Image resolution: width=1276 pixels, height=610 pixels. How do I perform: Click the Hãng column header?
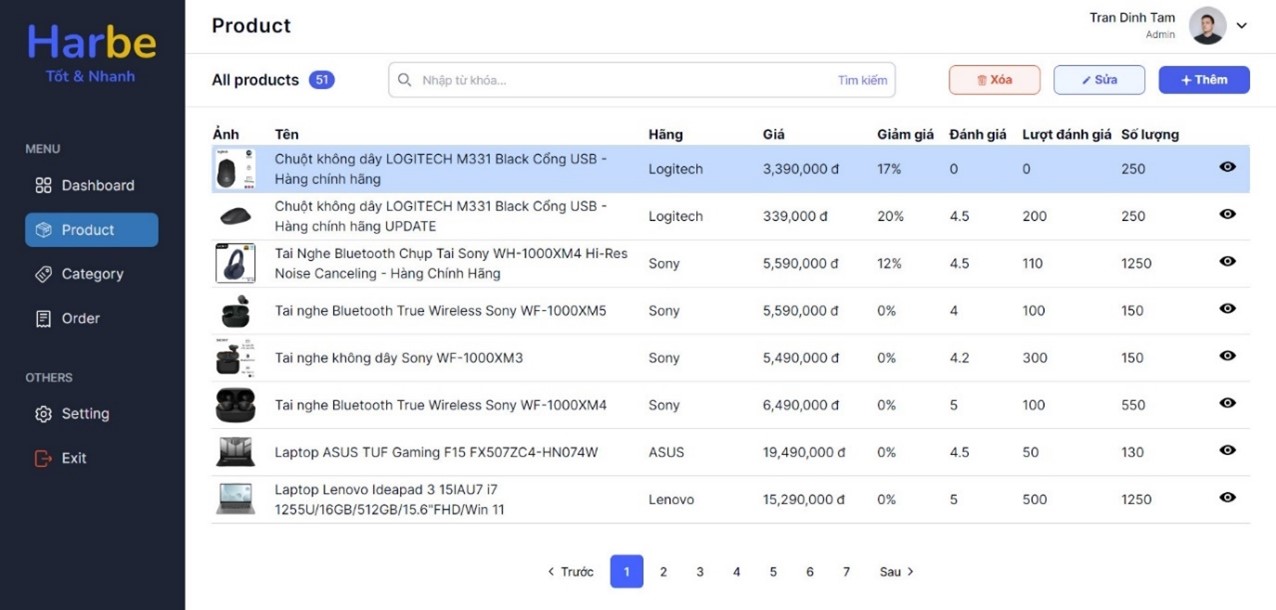pyautogui.click(x=666, y=134)
